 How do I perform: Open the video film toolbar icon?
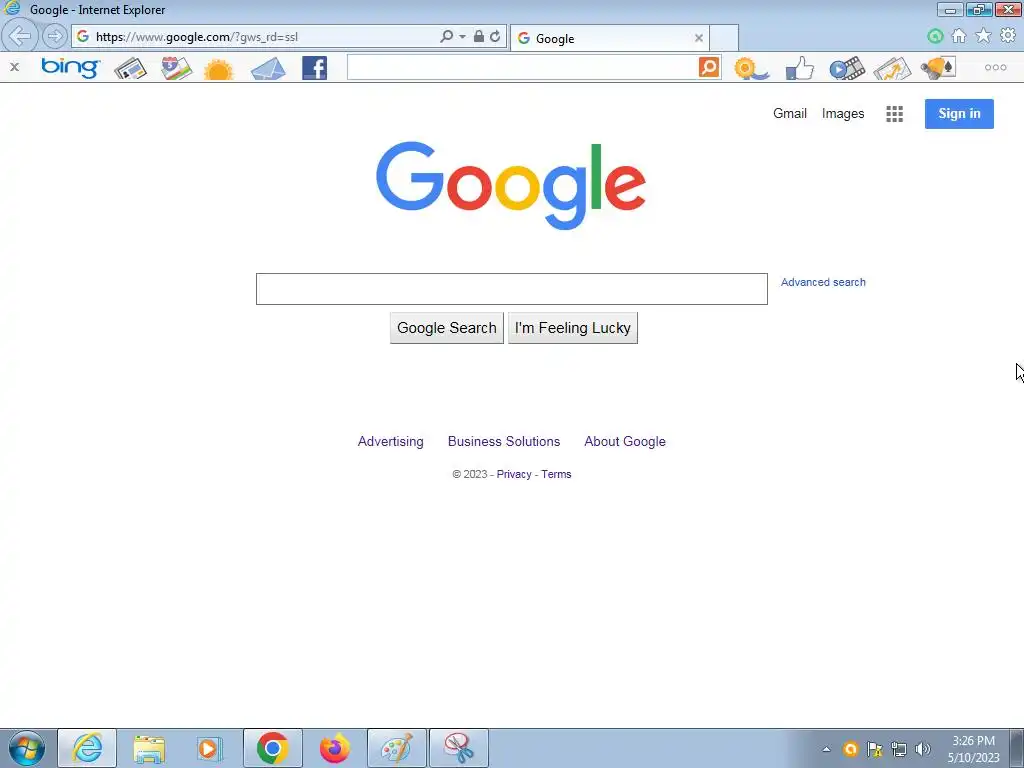click(x=847, y=68)
